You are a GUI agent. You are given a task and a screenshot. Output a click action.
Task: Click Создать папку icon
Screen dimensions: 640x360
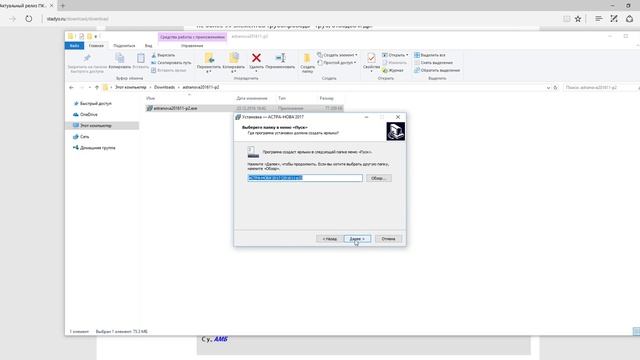tap(307, 63)
